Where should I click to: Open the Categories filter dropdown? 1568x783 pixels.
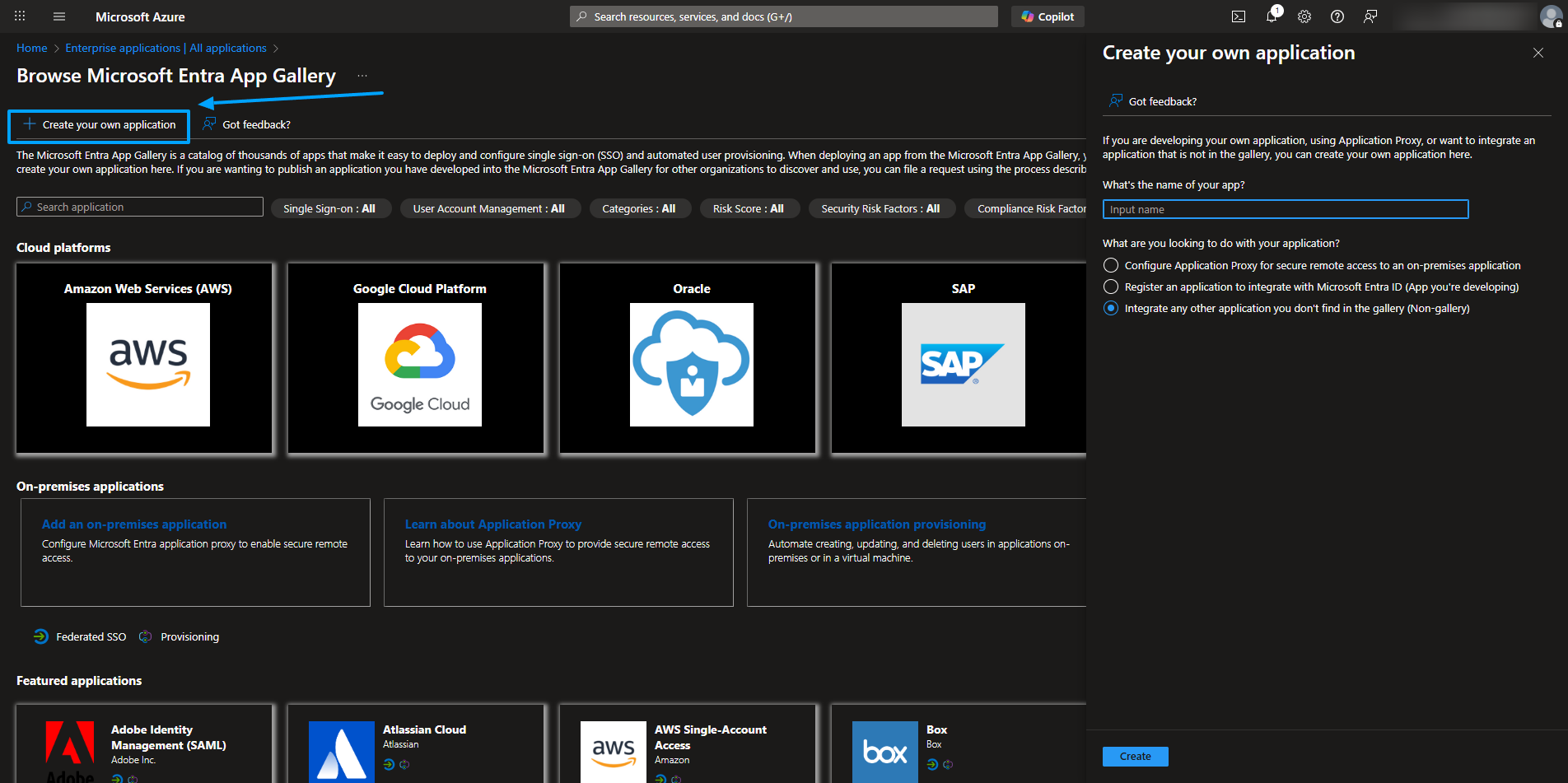coord(640,208)
